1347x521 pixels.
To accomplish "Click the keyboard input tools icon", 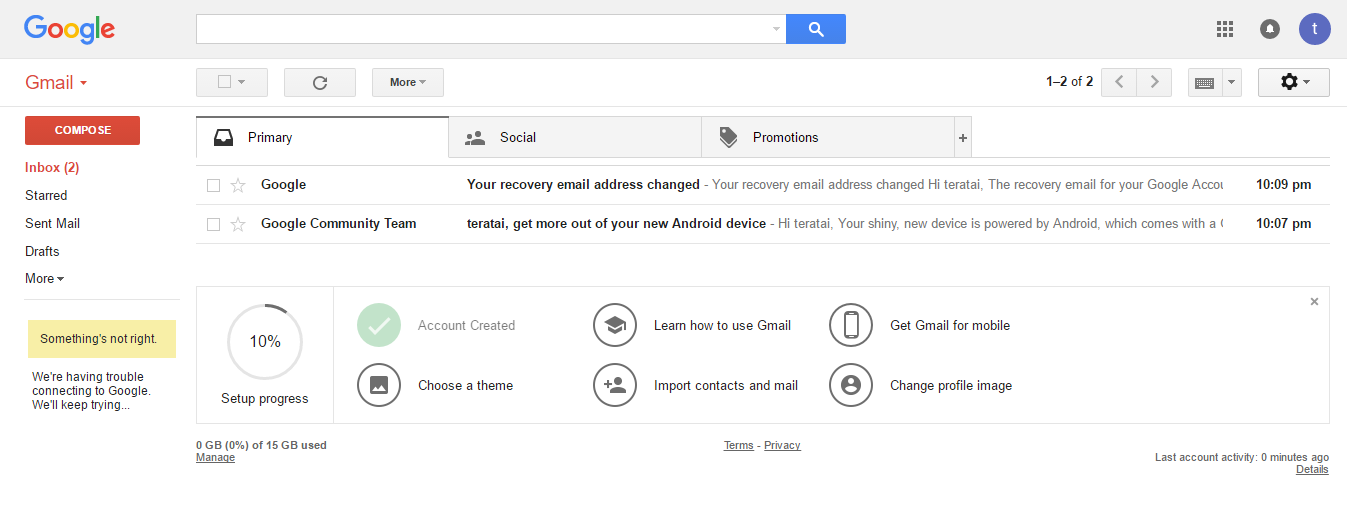I will point(1205,83).
